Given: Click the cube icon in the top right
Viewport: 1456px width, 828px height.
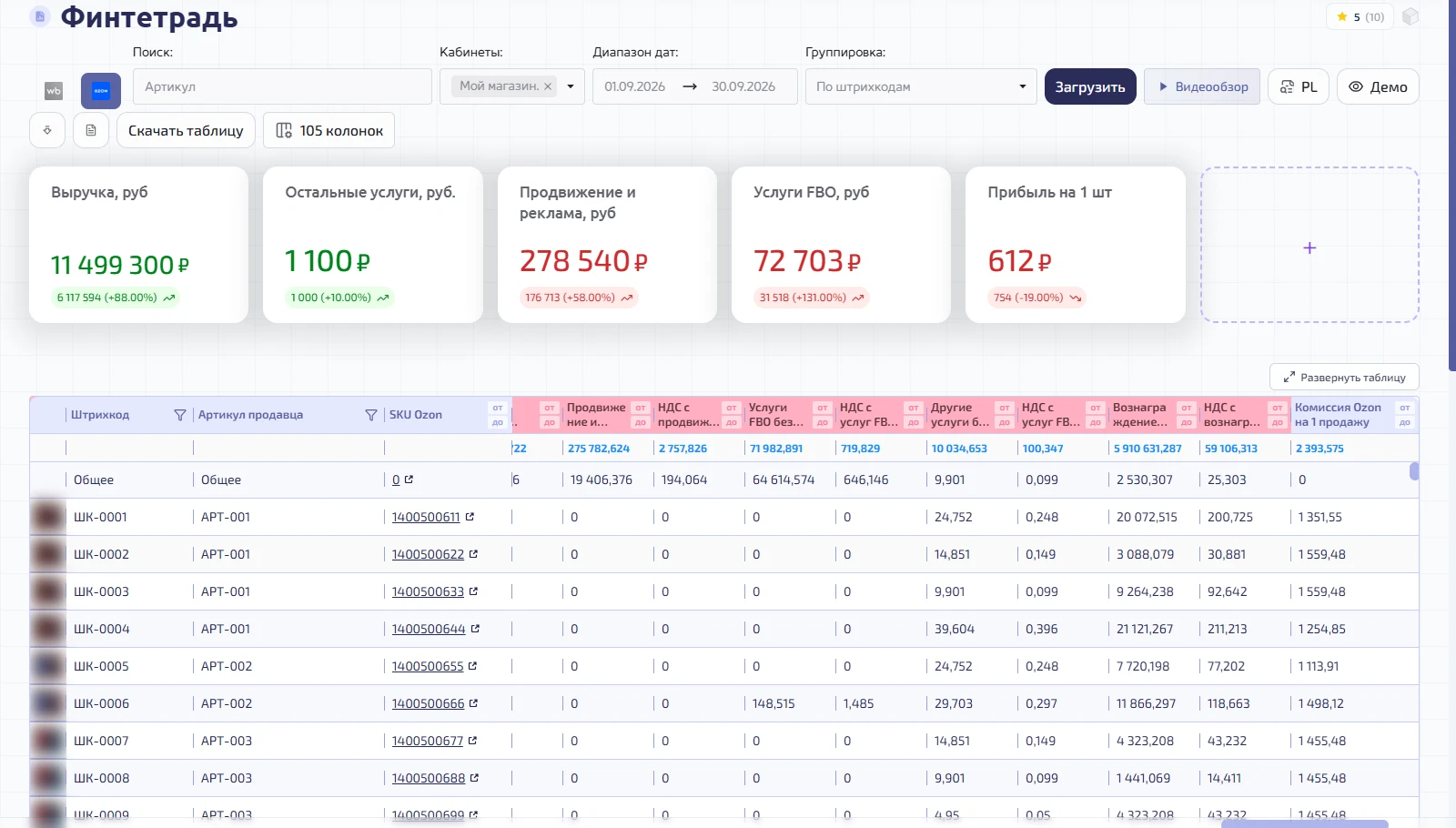Looking at the screenshot, I should click(x=1410, y=16).
